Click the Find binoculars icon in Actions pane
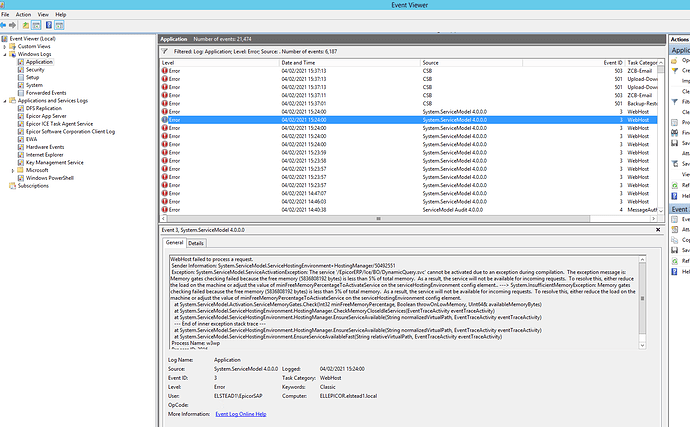Image resolution: width=690 pixels, height=427 pixels. coord(674,133)
